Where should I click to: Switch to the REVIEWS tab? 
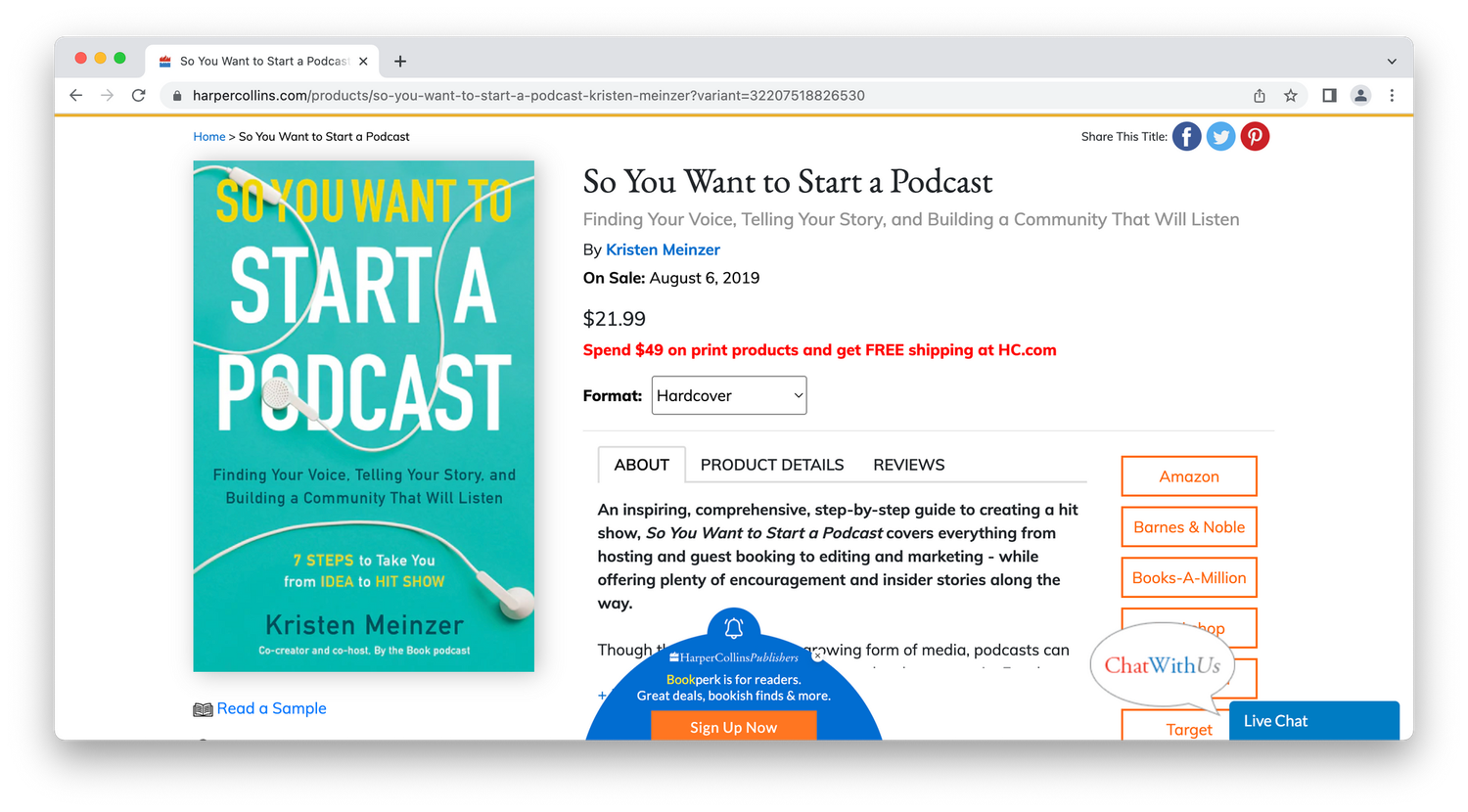click(909, 465)
